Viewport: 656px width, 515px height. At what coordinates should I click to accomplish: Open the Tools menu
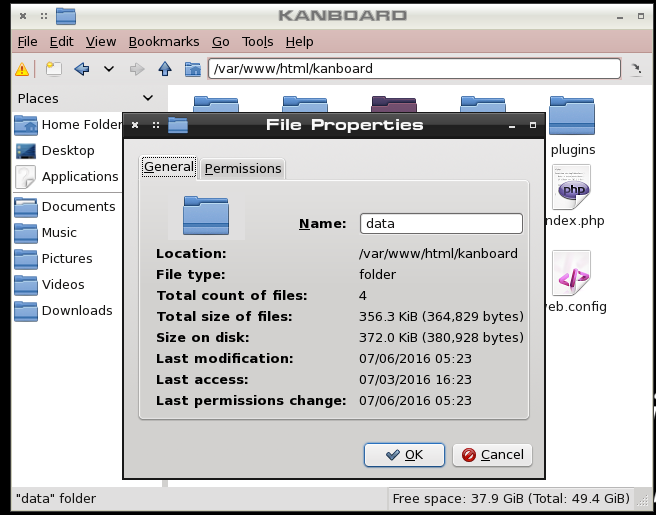tap(257, 42)
